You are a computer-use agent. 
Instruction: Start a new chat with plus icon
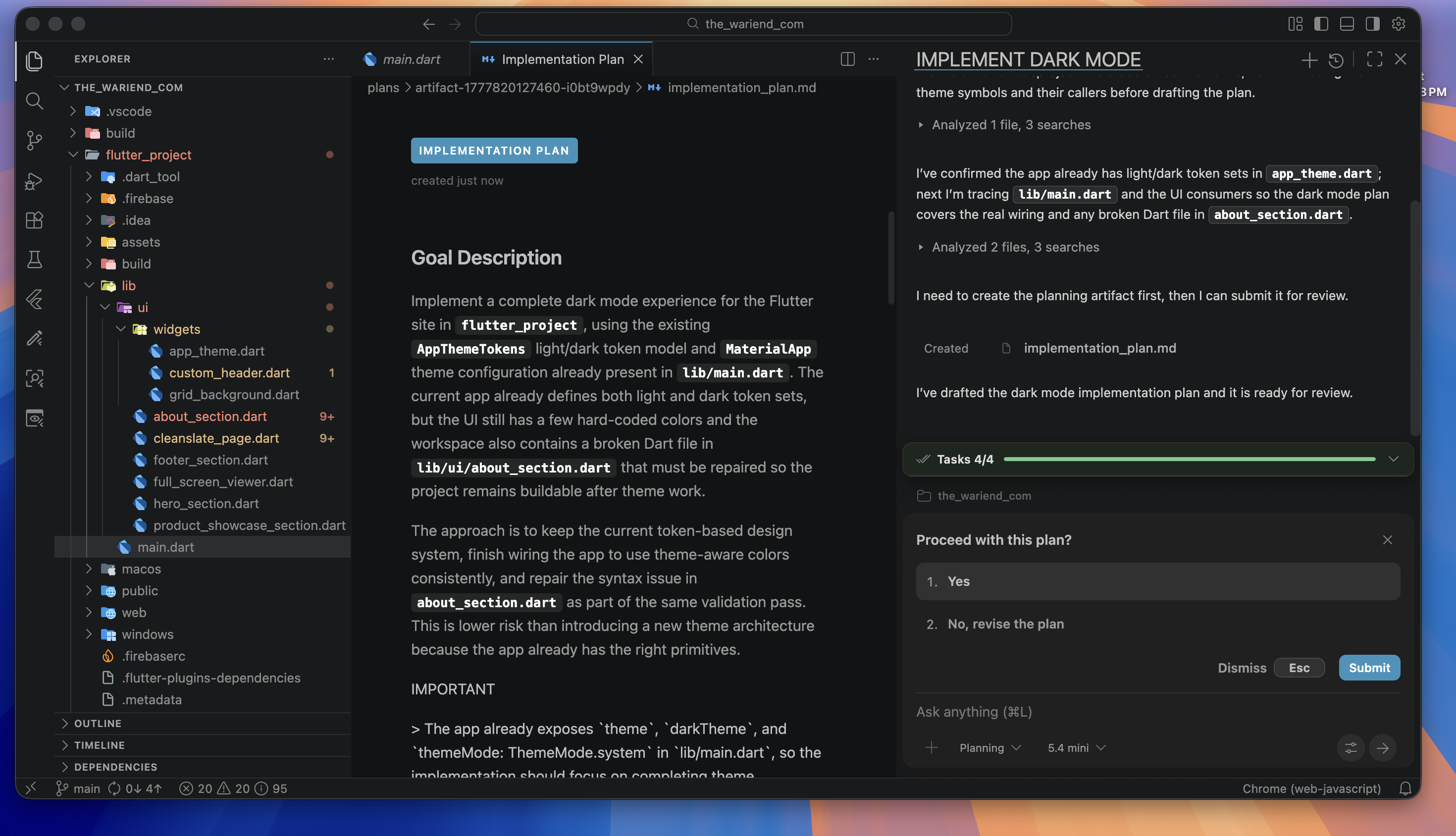1309,60
